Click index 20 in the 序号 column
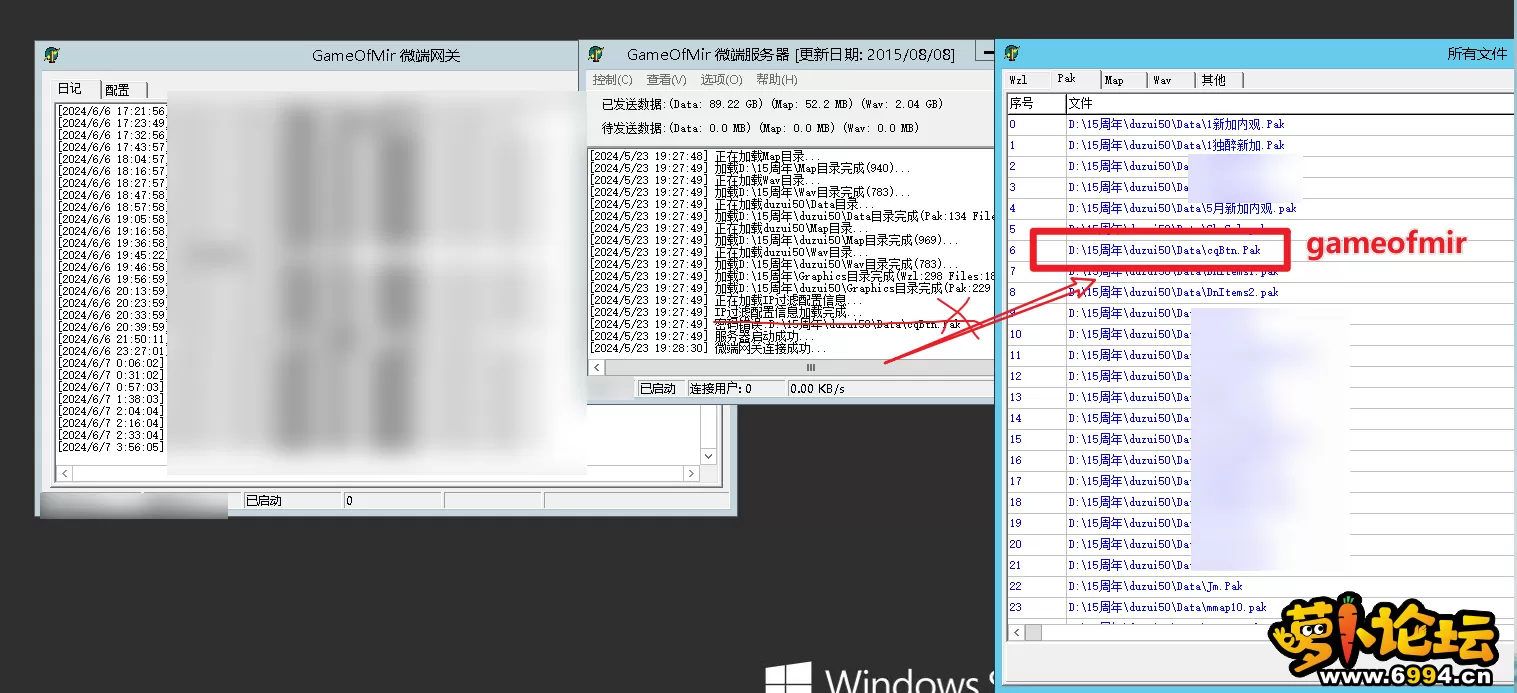The height and width of the screenshot is (693, 1517). [1016, 544]
